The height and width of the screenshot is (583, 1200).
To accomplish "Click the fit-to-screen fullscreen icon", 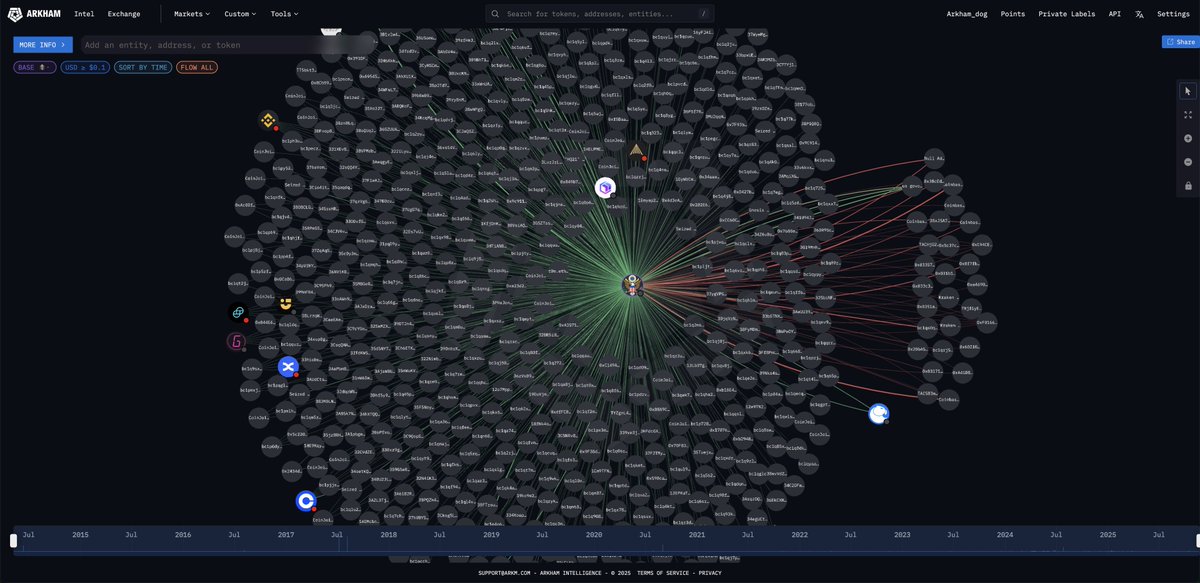I will click(1188, 115).
